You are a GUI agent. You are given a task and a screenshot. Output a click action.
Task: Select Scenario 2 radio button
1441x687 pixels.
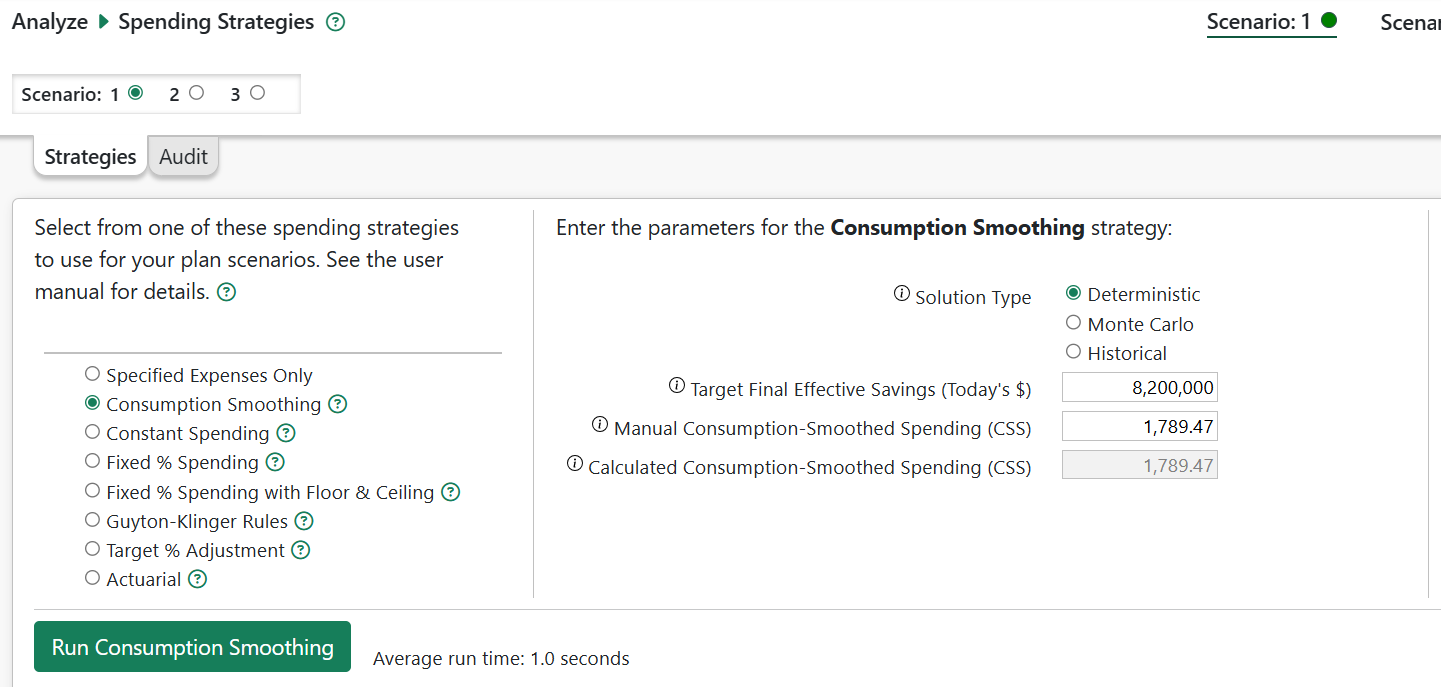point(196,93)
